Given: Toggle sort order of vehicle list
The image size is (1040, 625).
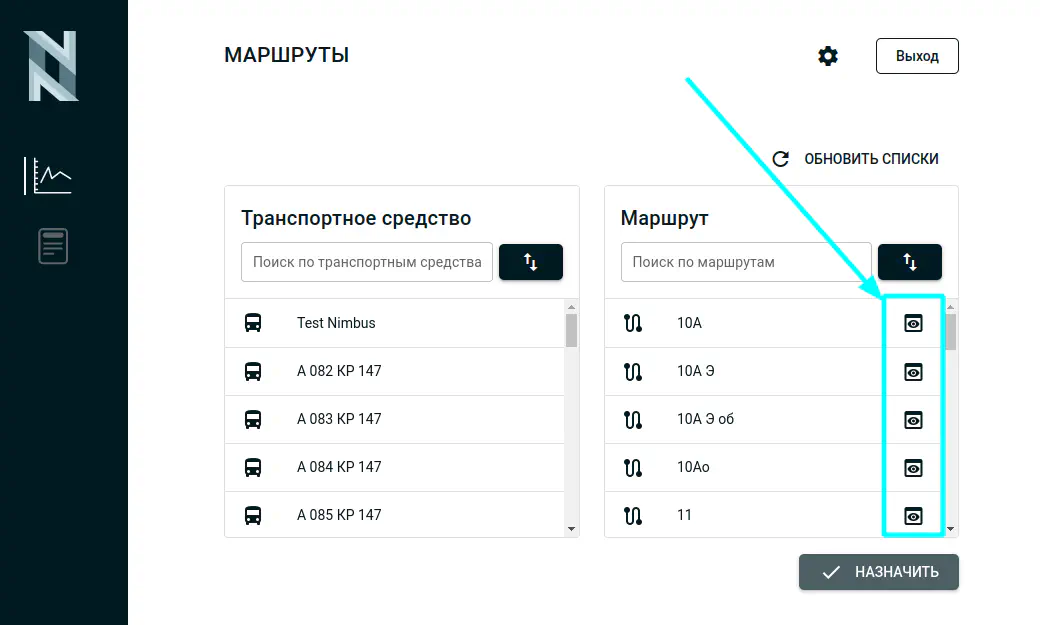Looking at the screenshot, I should pos(530,262).
